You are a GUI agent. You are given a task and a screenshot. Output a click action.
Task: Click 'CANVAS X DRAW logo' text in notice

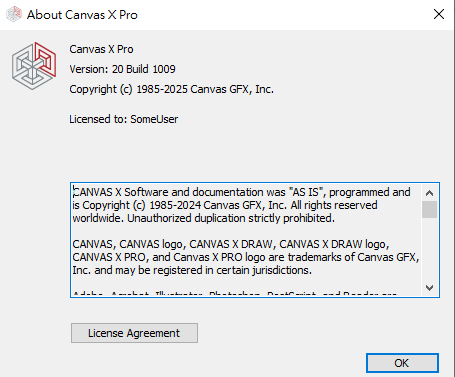tap(334, 244)
